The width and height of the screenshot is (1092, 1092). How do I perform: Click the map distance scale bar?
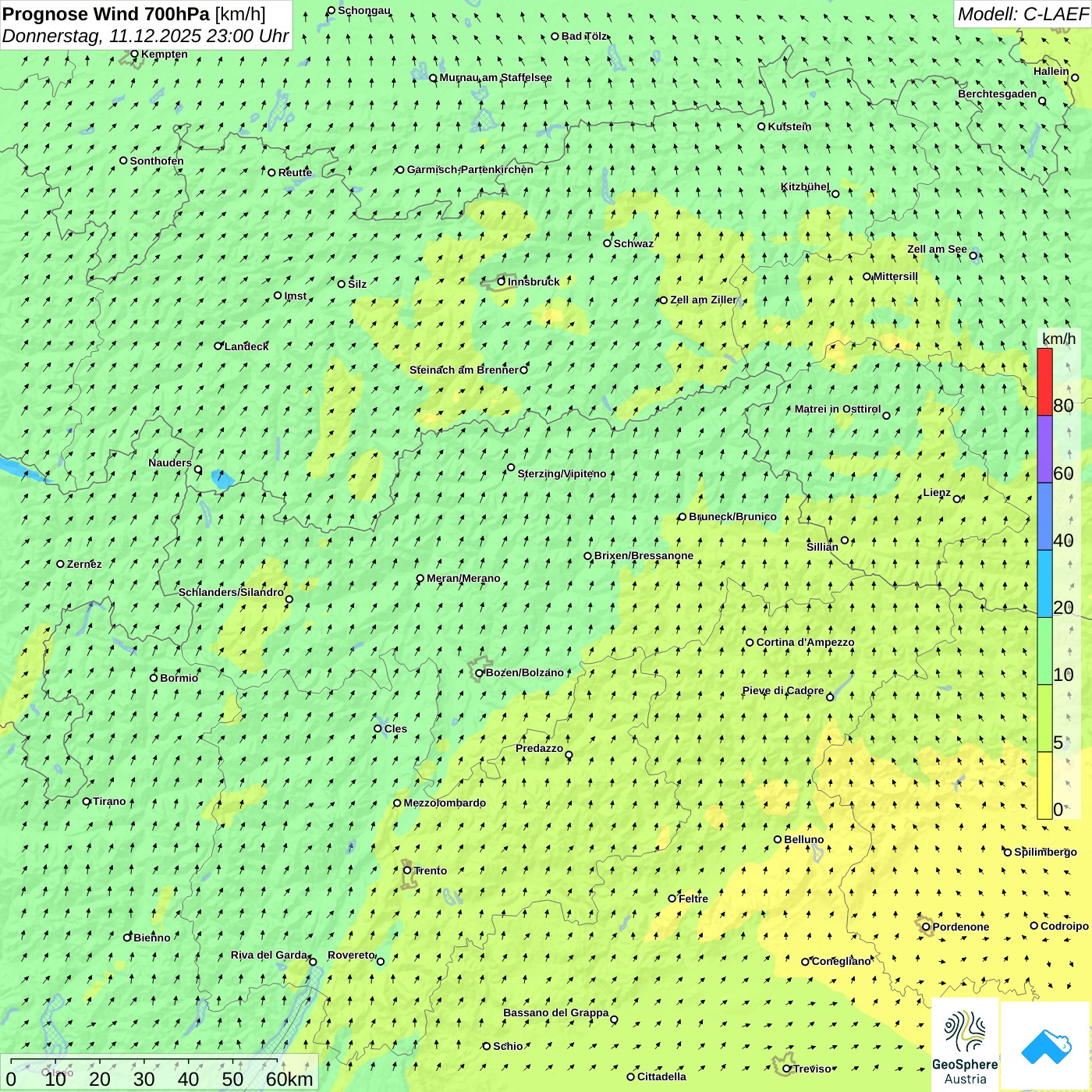point(159,1073)
